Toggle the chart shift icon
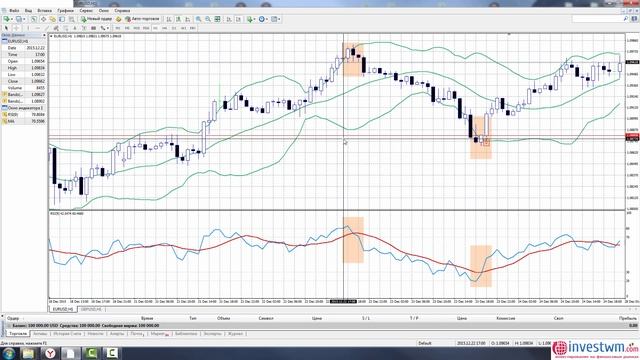 239,19
